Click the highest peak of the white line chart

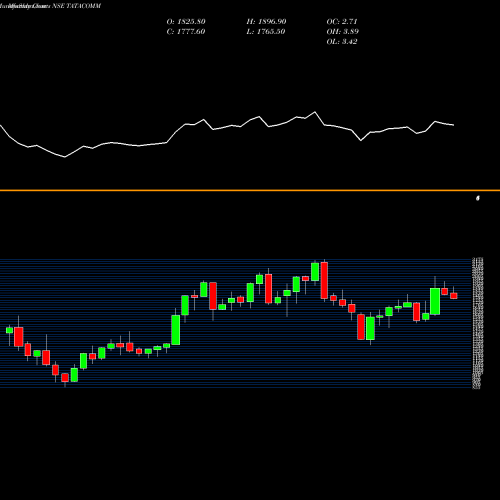pos(315,112)
